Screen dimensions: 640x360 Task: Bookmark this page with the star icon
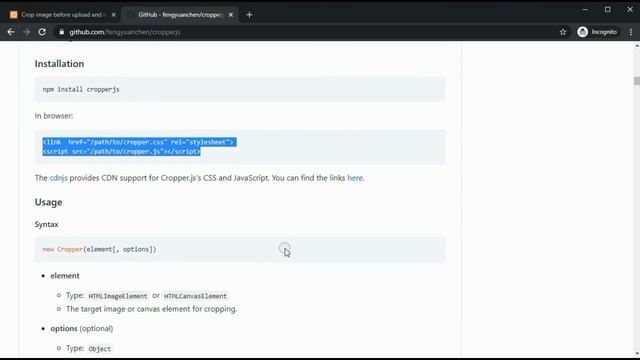coord(563,32)
